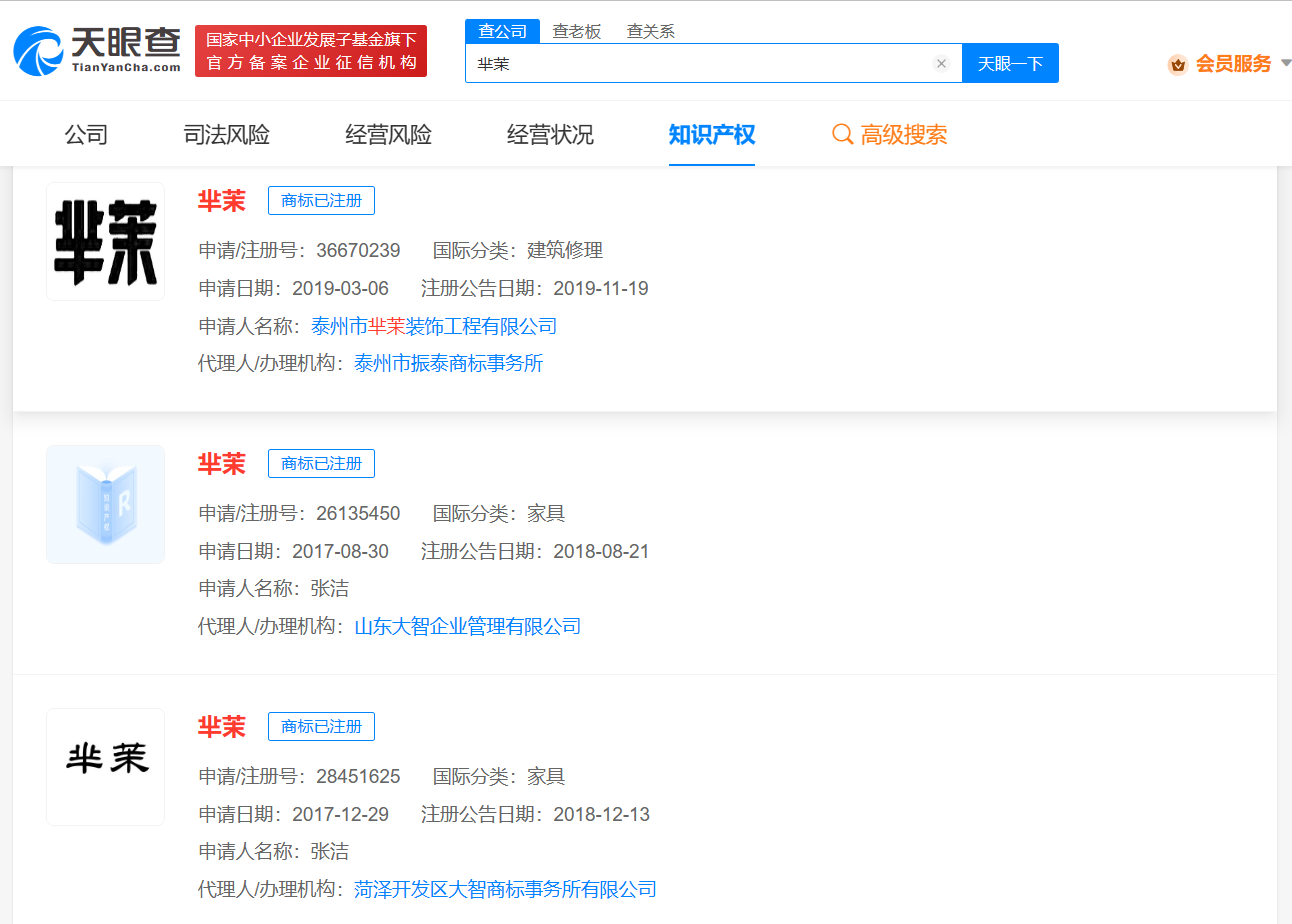Open 芈茉 title of the 36670239 entry
The width and height of the screenshot is (1292, 924).
click(222, 201)
